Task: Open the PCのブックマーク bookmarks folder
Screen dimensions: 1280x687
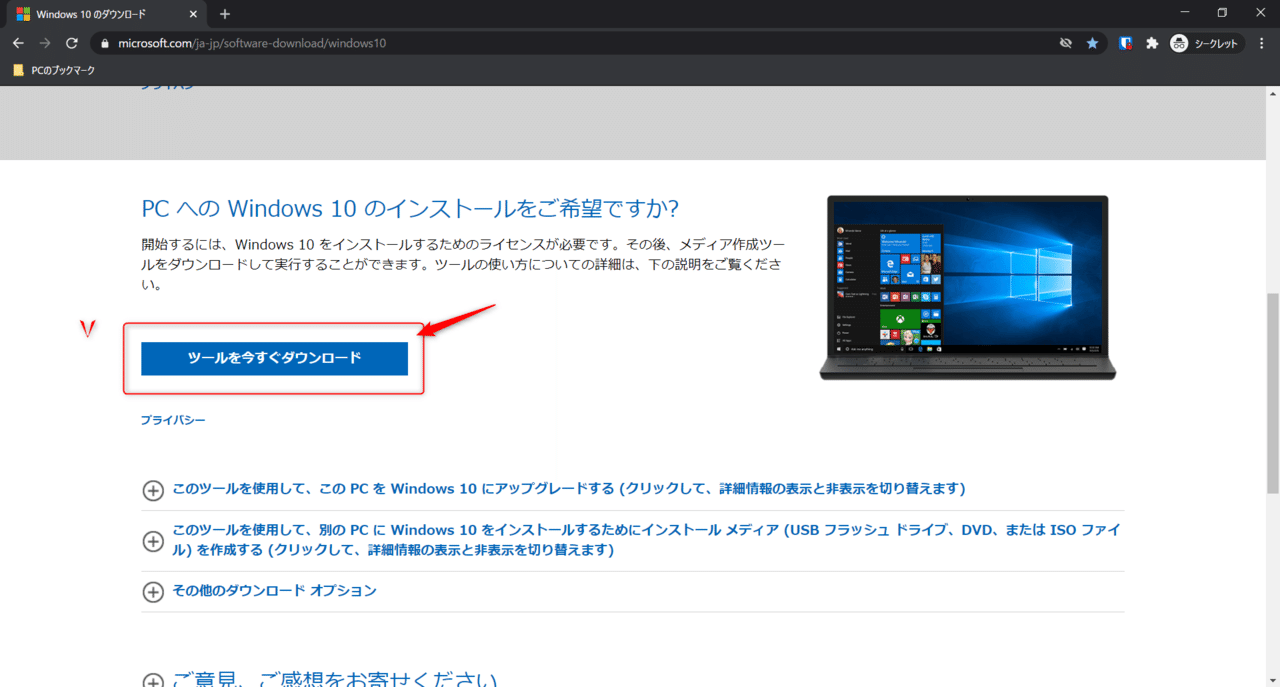Action: coord(53,70)
